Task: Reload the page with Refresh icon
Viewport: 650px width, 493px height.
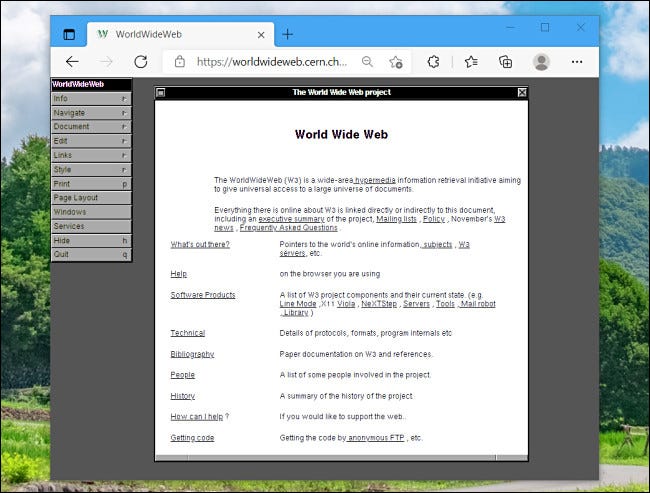Action: pos(141,62)
